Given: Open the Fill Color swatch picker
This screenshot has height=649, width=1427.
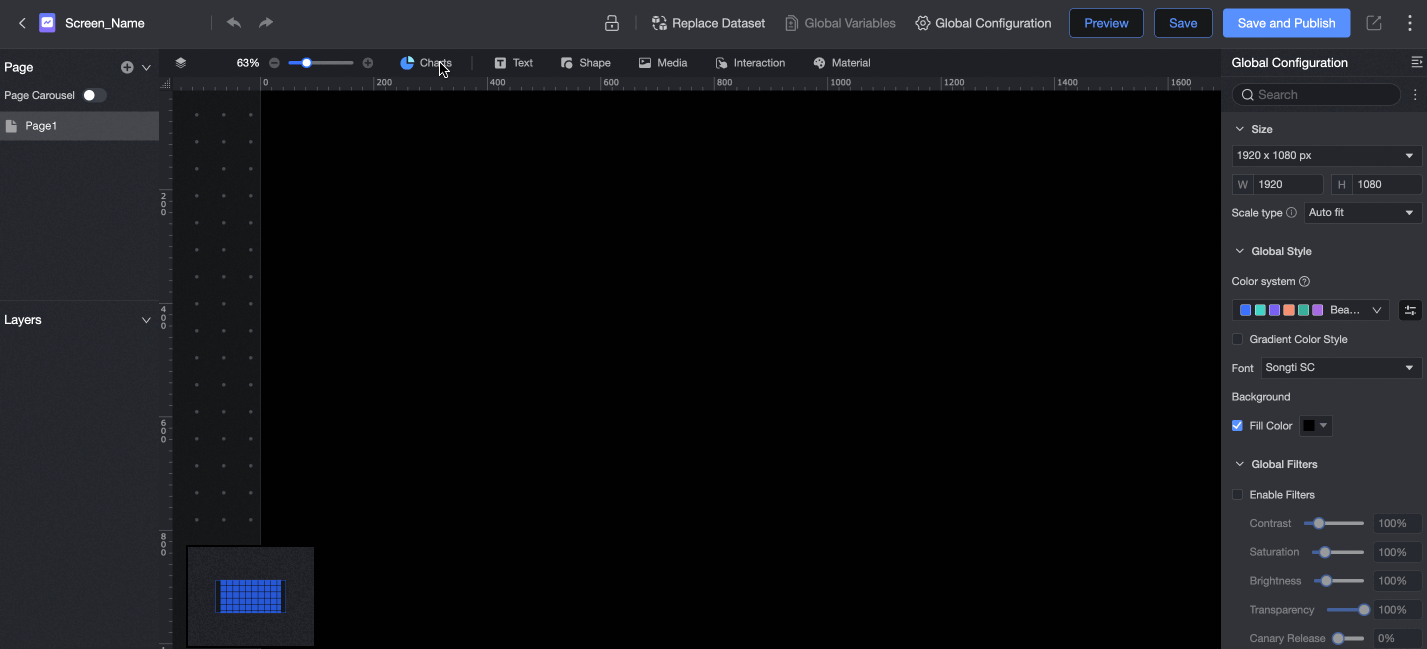Looking at the screenshot, I should pos(1315,425).
